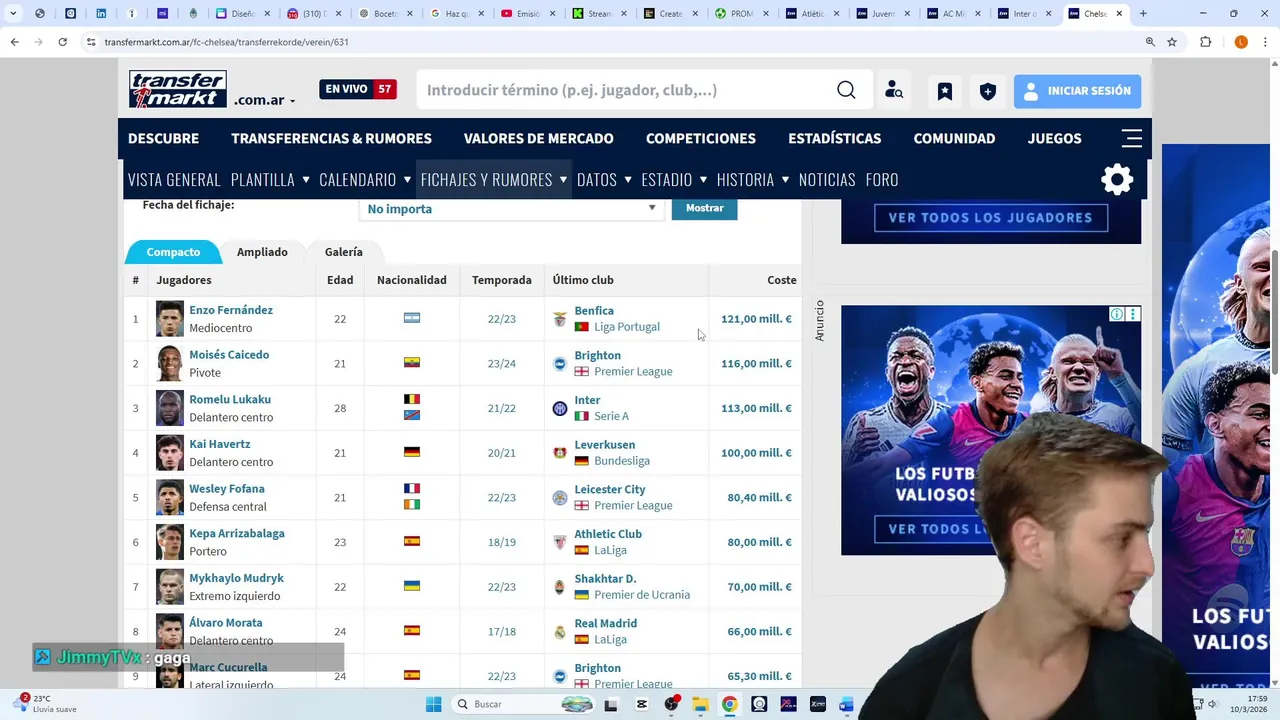The height and width of the screenshot is (720, 1280).
Task: Open a new browser tab
Action: tap(1143, 14)
